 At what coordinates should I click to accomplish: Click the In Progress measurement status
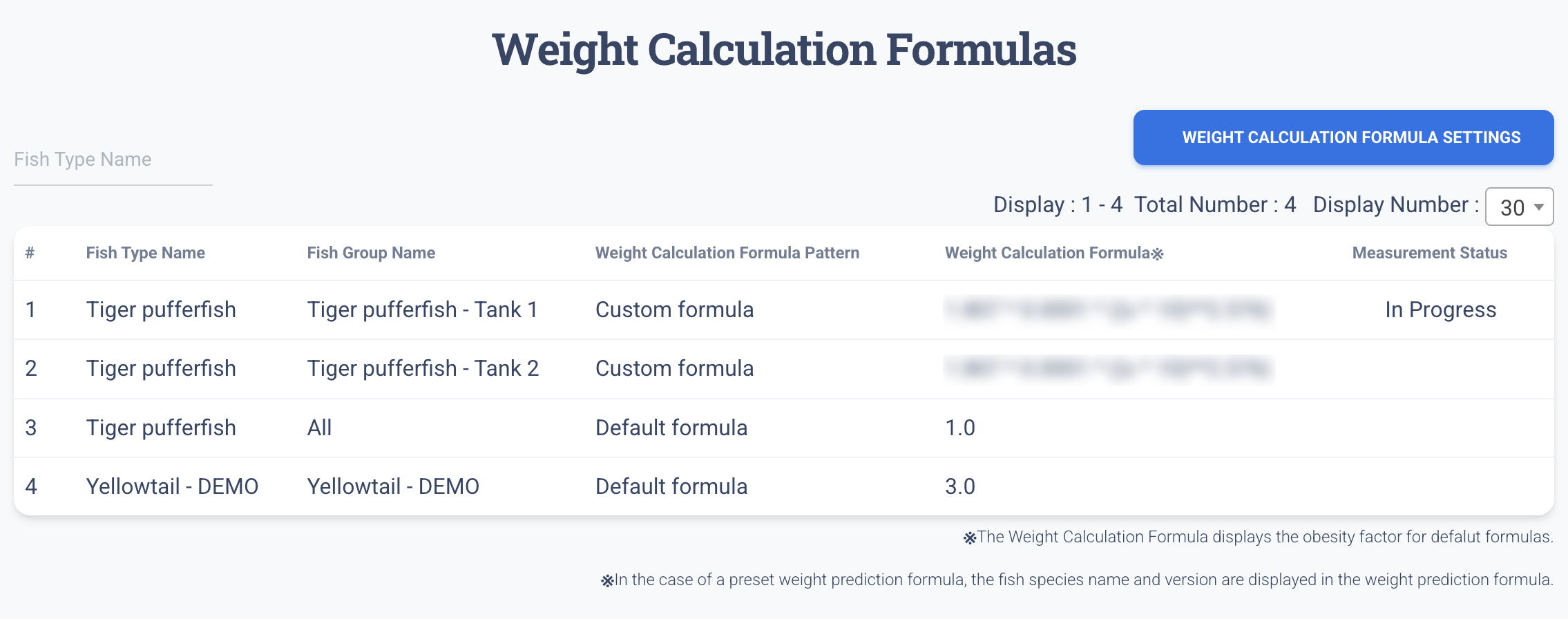point(1441,309)
